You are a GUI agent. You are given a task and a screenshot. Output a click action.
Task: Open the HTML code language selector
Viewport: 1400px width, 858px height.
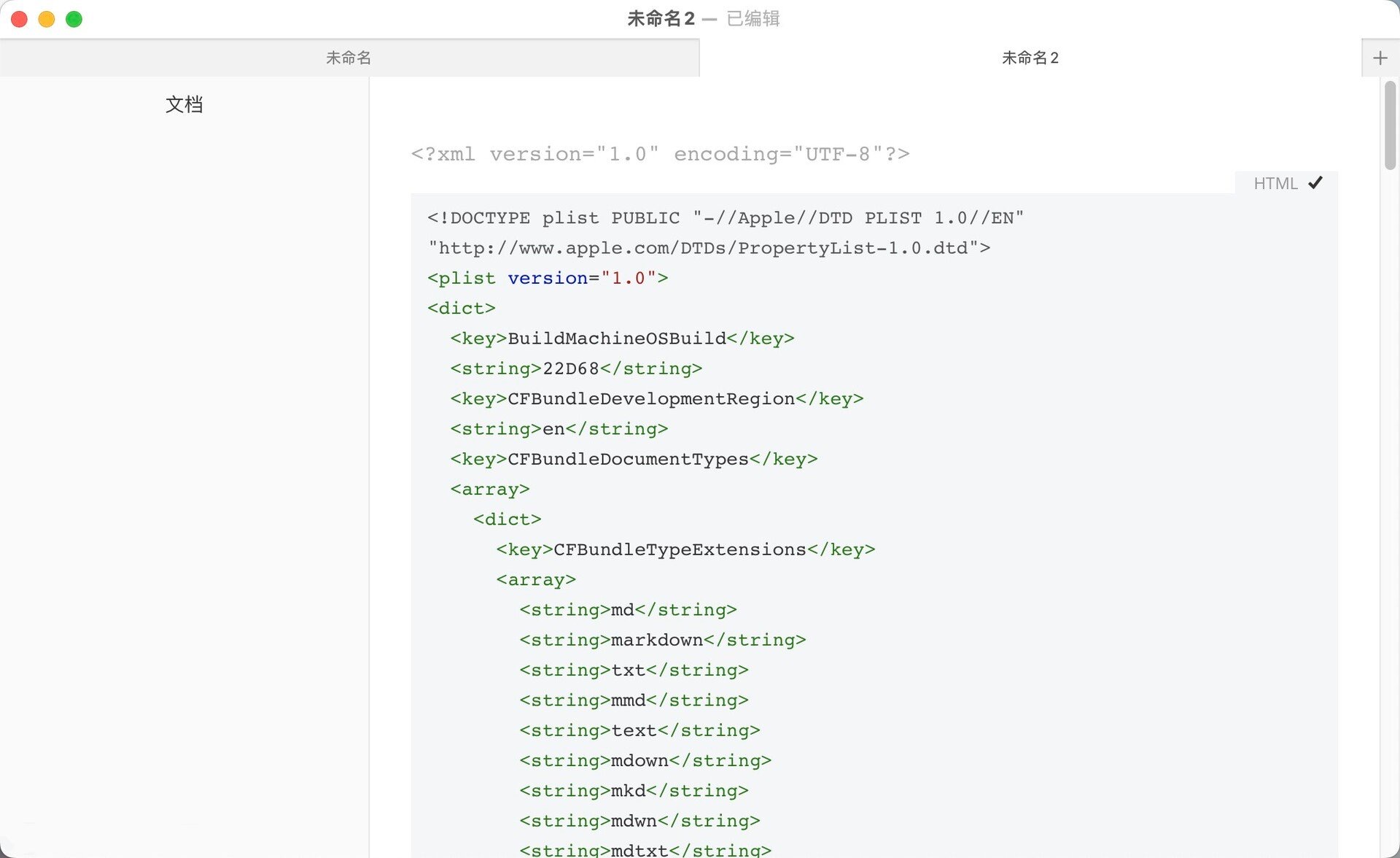pos(1275,183)
